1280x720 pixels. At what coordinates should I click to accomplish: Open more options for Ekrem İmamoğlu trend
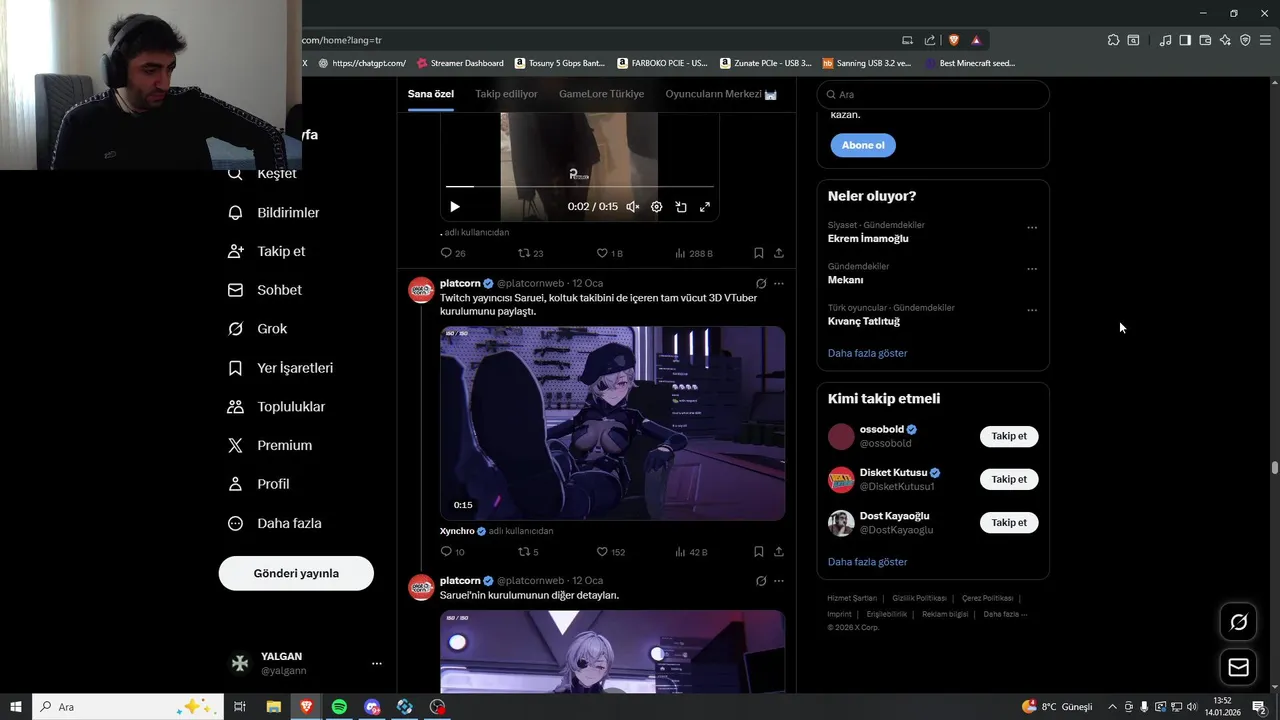1032,228
